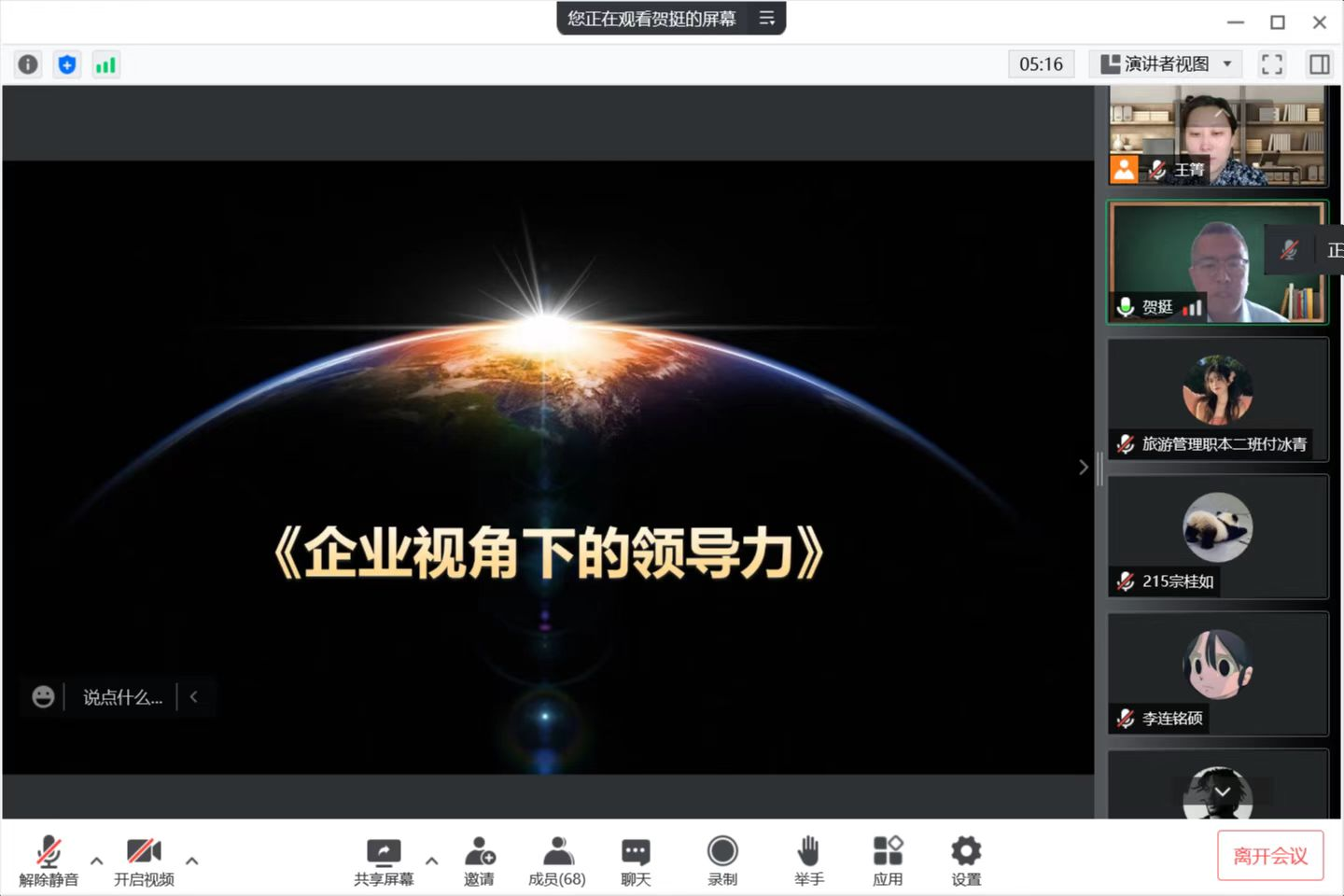Viewport: 1344px width, 896px height.
Task: Open the 成员(68) members list
Action: click(x=557, y=861)
